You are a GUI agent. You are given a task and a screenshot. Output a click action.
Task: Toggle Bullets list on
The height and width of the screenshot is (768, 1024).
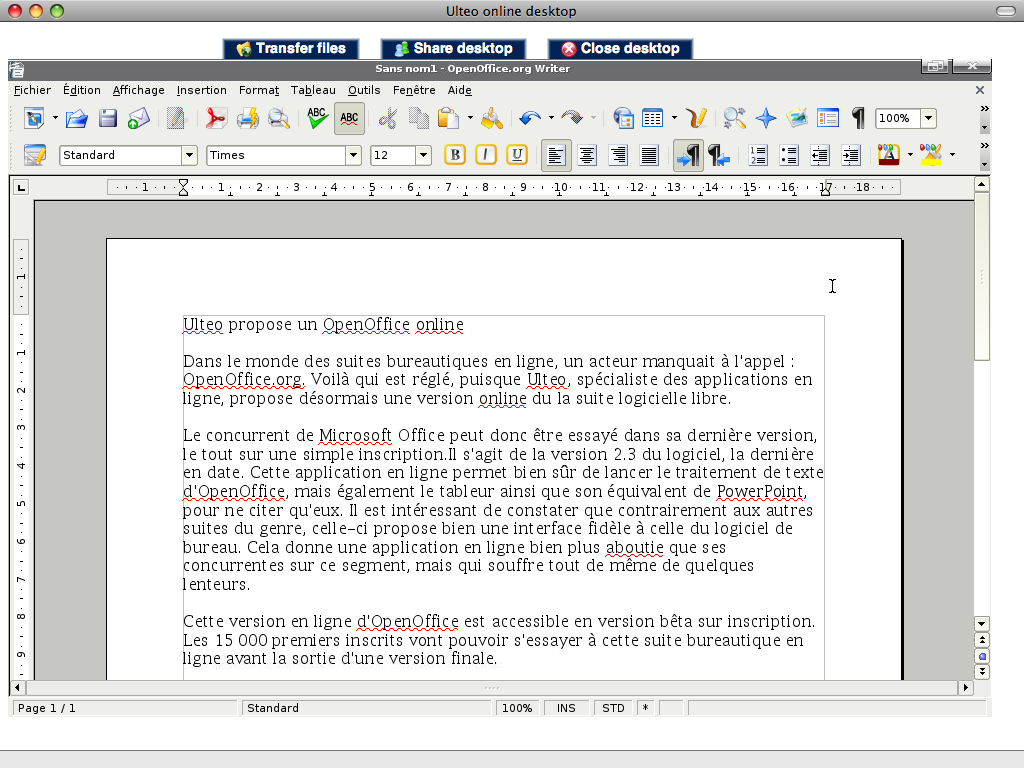789,155
